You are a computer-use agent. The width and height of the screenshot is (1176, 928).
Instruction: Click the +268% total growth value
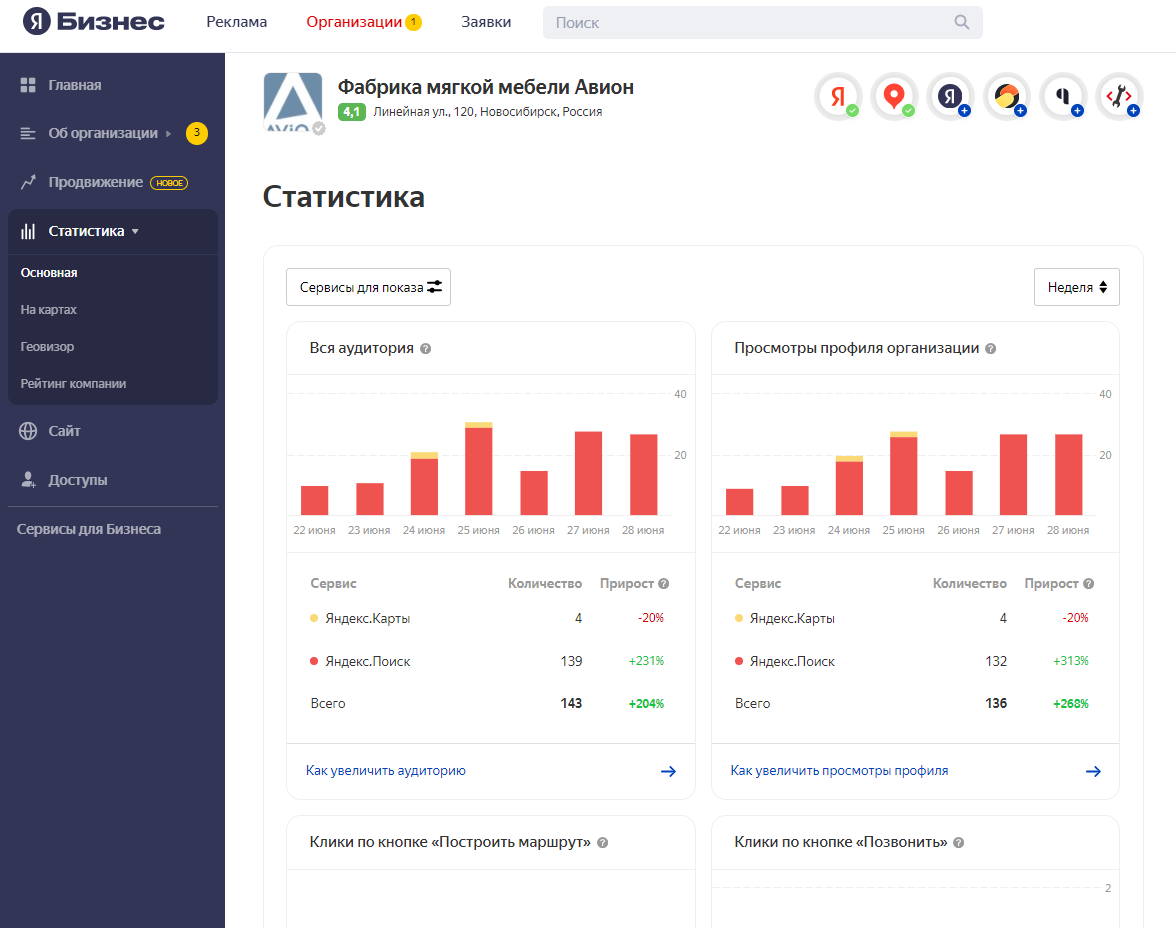(1071, 704)
